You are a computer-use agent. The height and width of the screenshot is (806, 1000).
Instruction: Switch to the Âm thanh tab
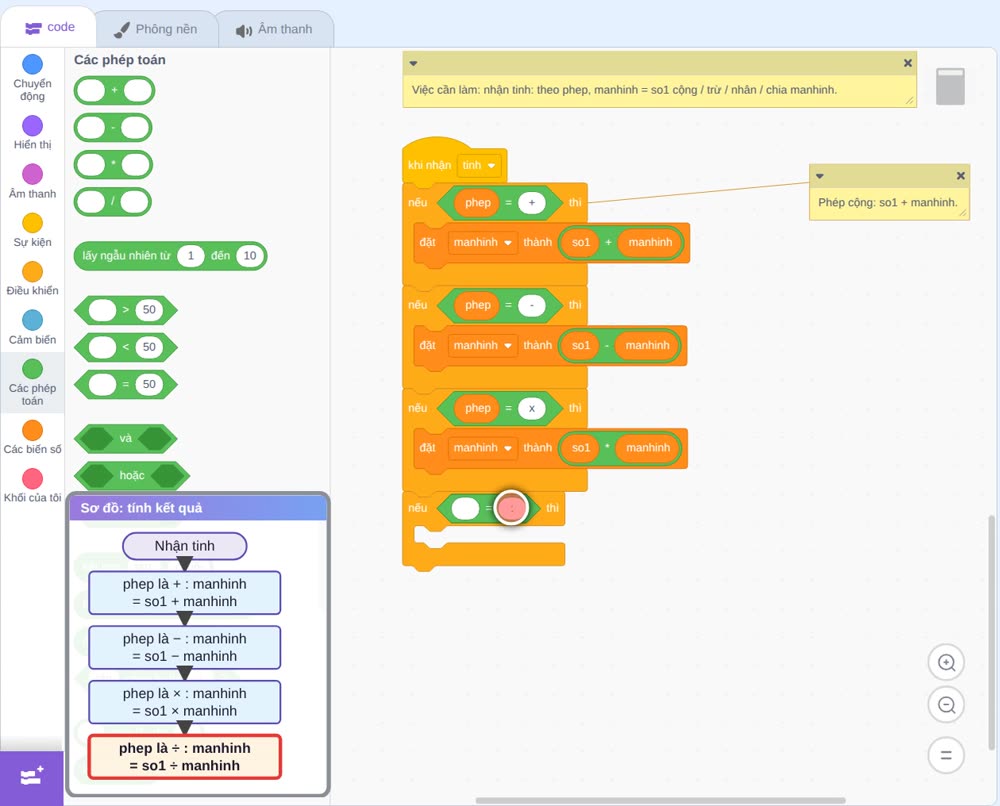275,29
